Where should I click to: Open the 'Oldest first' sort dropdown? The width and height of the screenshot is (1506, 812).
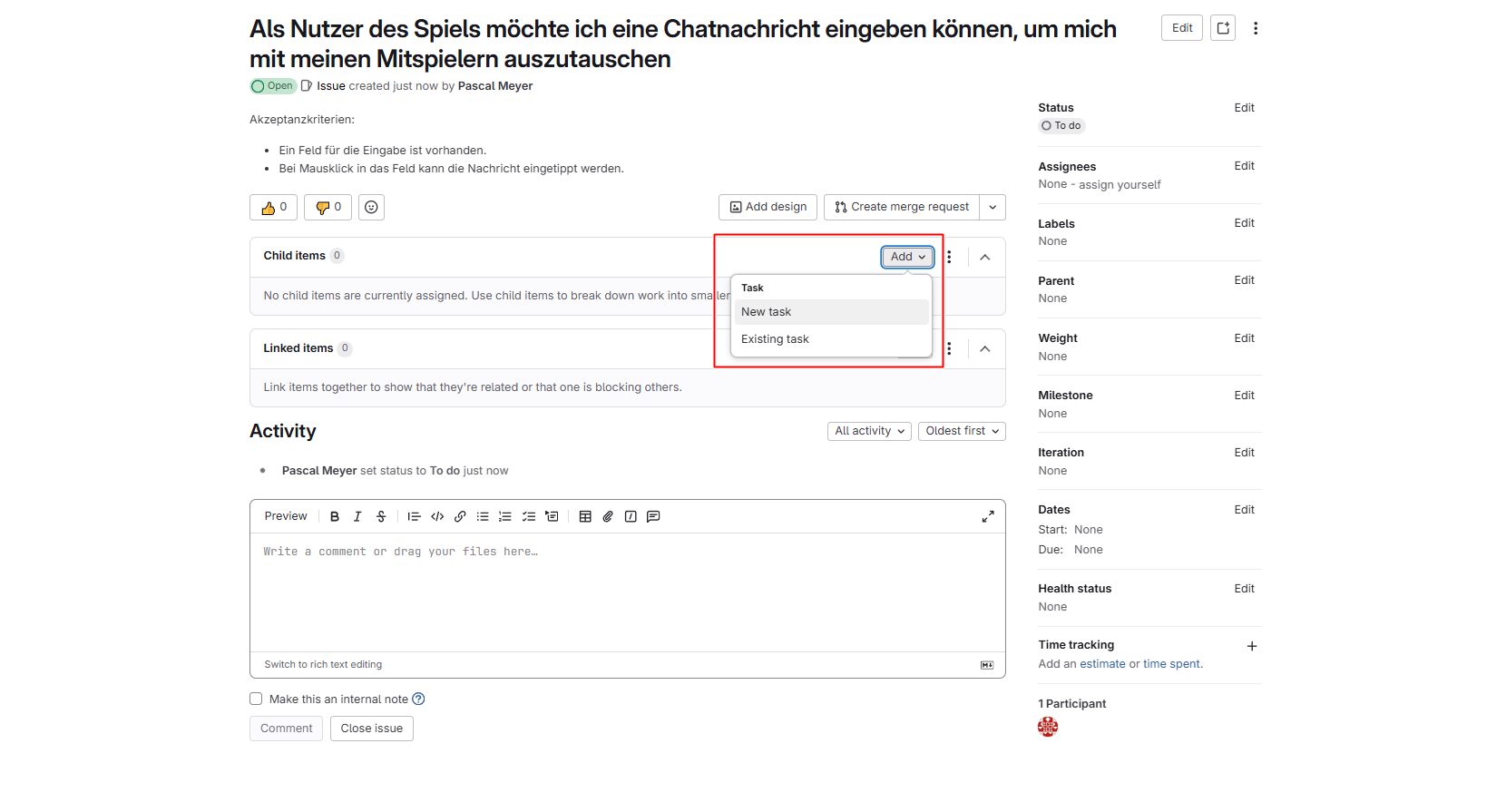click(962, 431)
